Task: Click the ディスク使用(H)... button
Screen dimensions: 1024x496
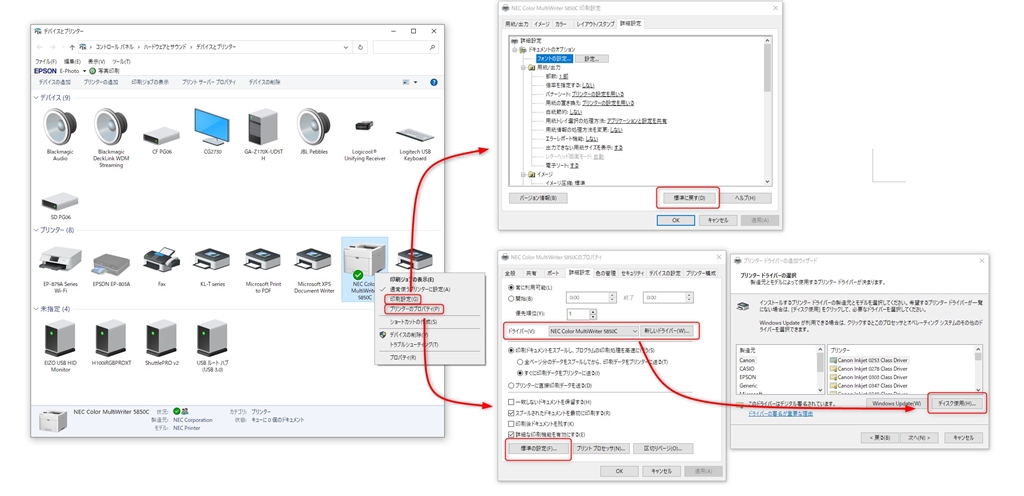Action: pos(956,403)
